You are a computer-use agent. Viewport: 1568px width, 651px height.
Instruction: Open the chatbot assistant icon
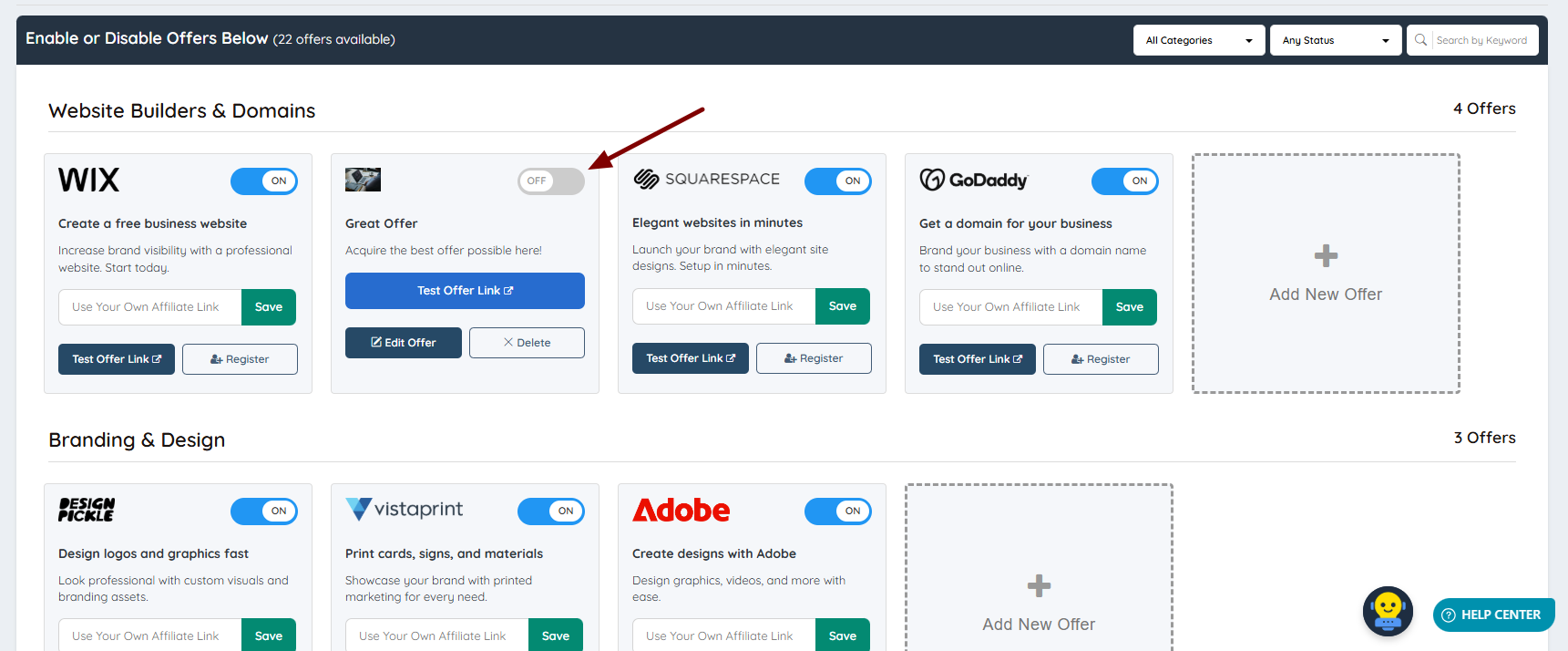(x=1388, y=611)
